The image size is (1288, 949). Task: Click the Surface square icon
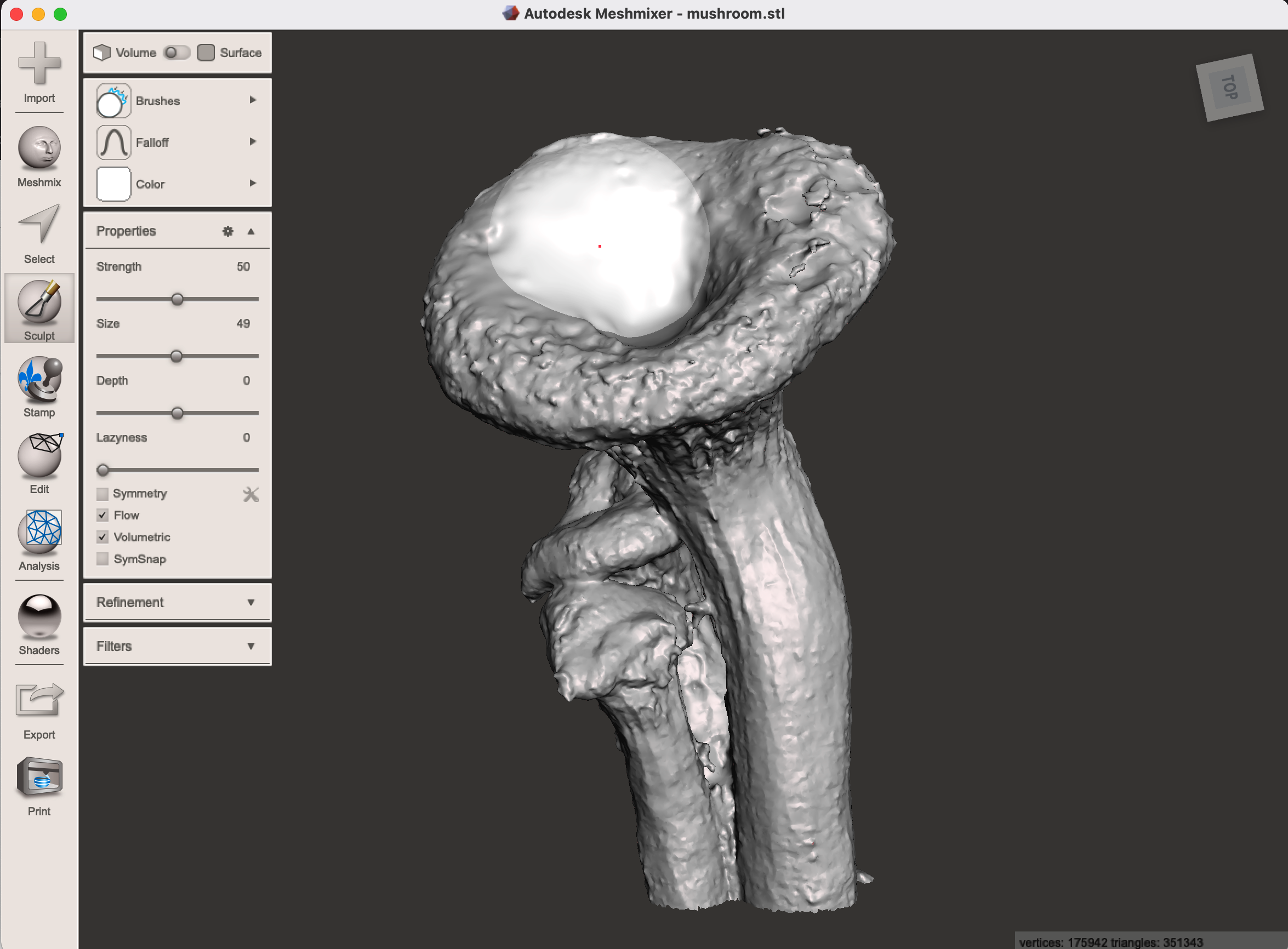206,52
